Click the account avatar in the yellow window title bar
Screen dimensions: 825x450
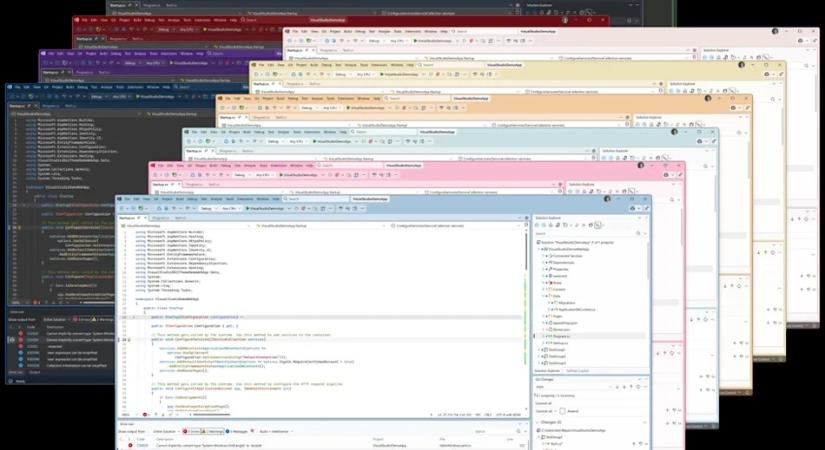pyautogui.click(x=741, y=65)
